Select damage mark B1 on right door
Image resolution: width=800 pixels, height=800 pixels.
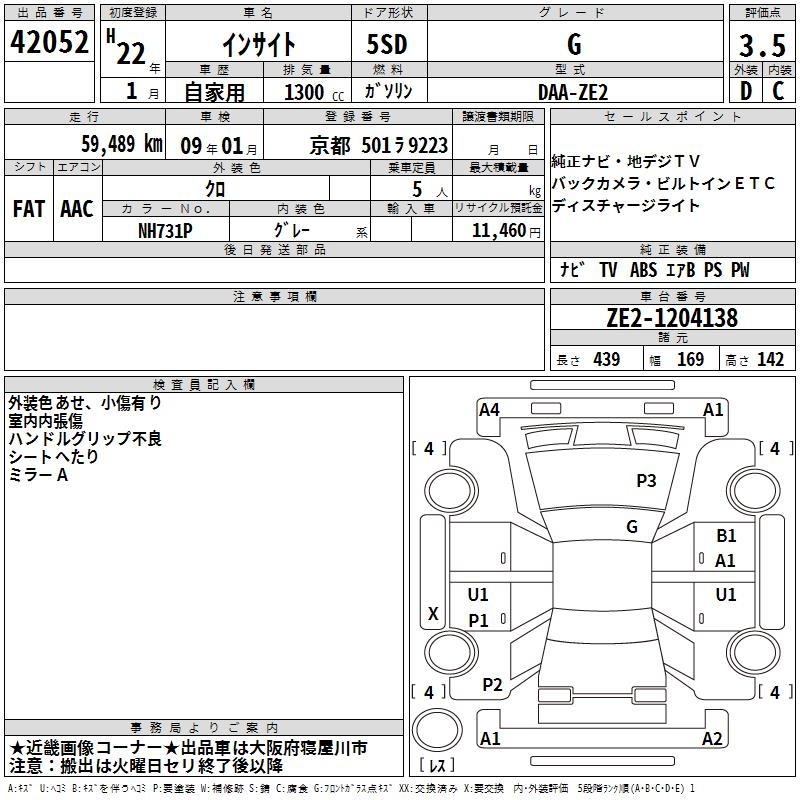point(726,536)
